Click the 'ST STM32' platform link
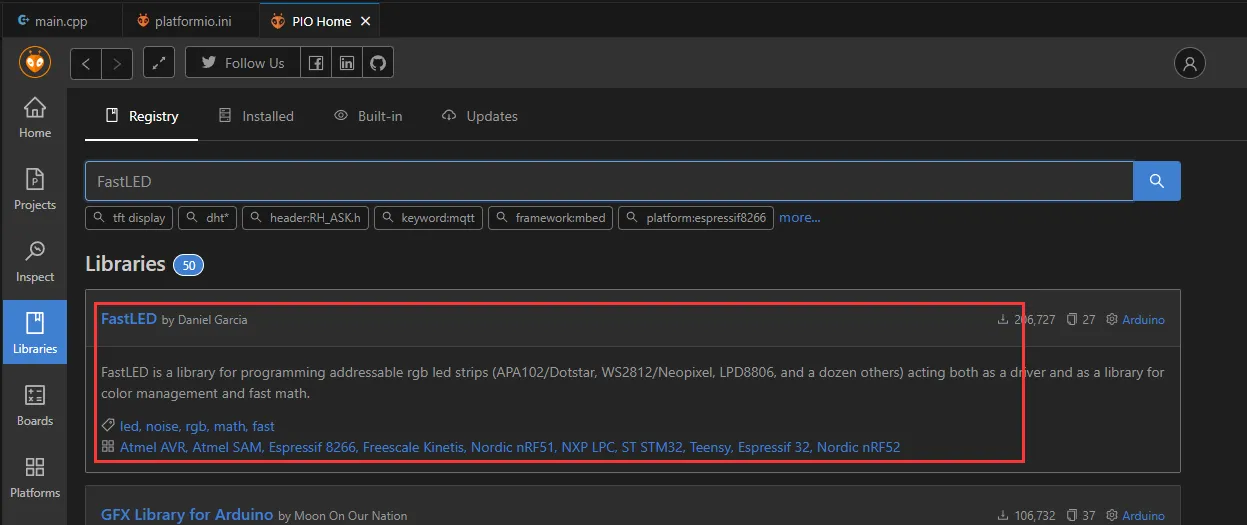This screenshot has height=525, width=1247. [x=653, y=447]
